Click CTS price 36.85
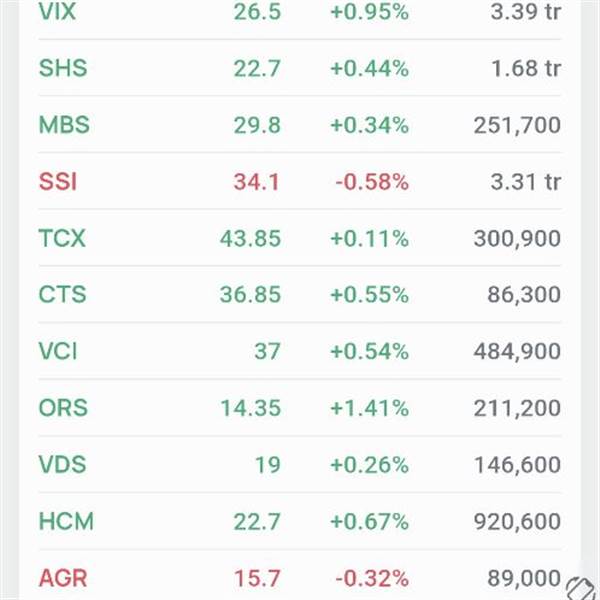600x600 pixels. 250,295
